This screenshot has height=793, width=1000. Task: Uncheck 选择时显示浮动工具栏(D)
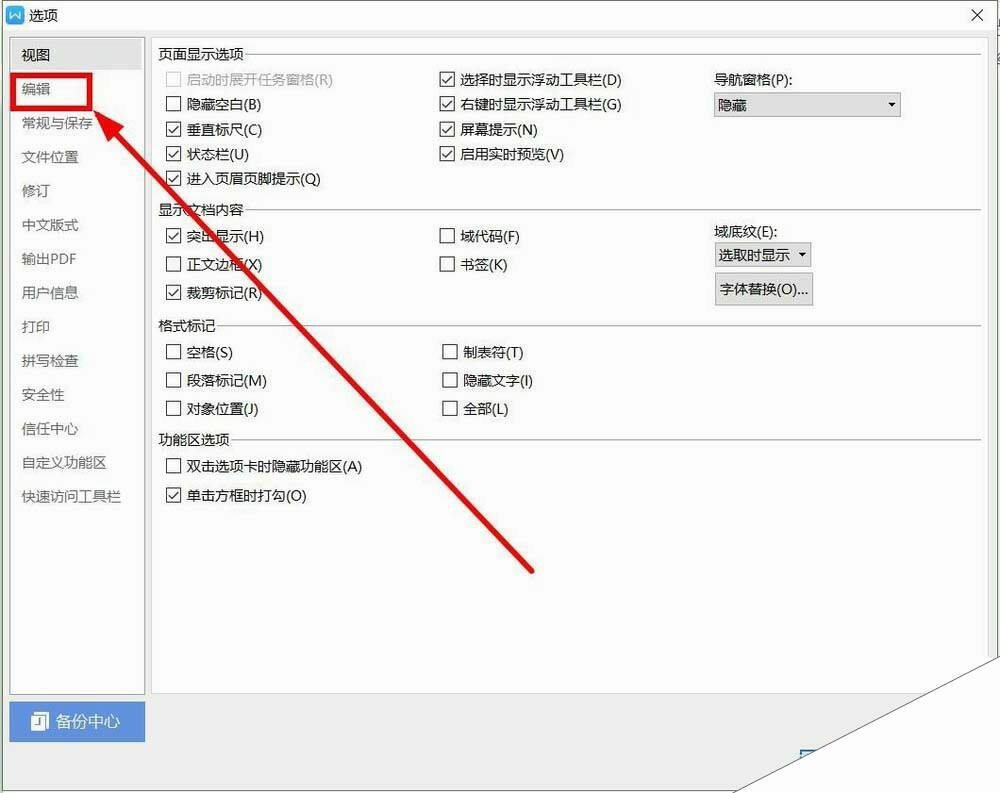click(x=447, y=80)
